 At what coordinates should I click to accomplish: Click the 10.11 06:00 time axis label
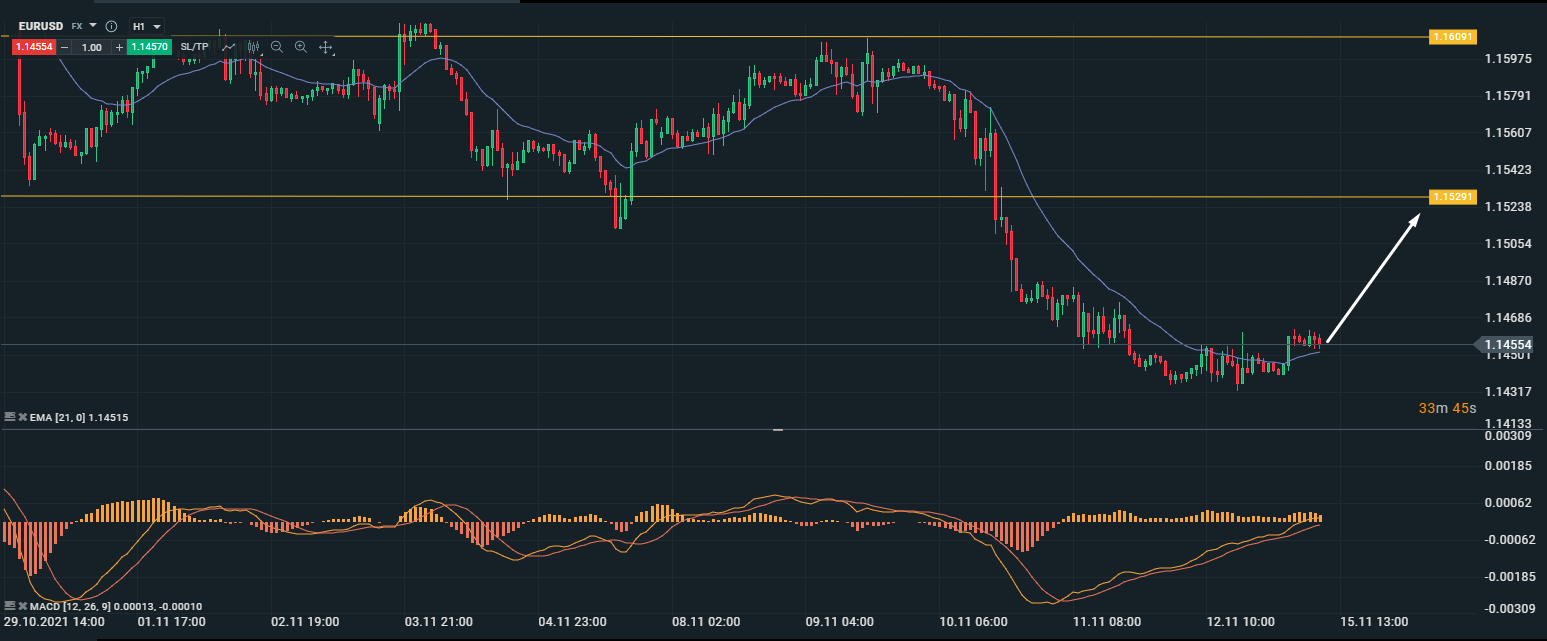pyautogui.click(x=974, y=622)
